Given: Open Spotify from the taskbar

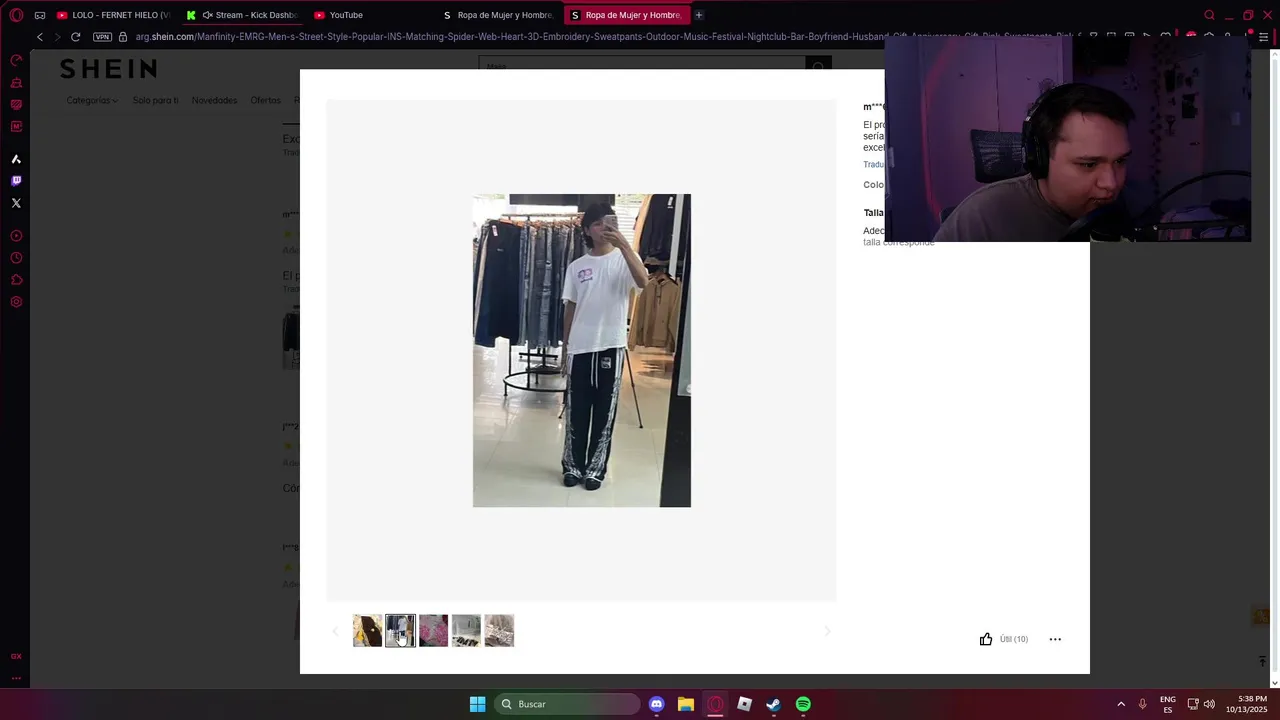Looking at the screenshot, I should pos(803,704).
